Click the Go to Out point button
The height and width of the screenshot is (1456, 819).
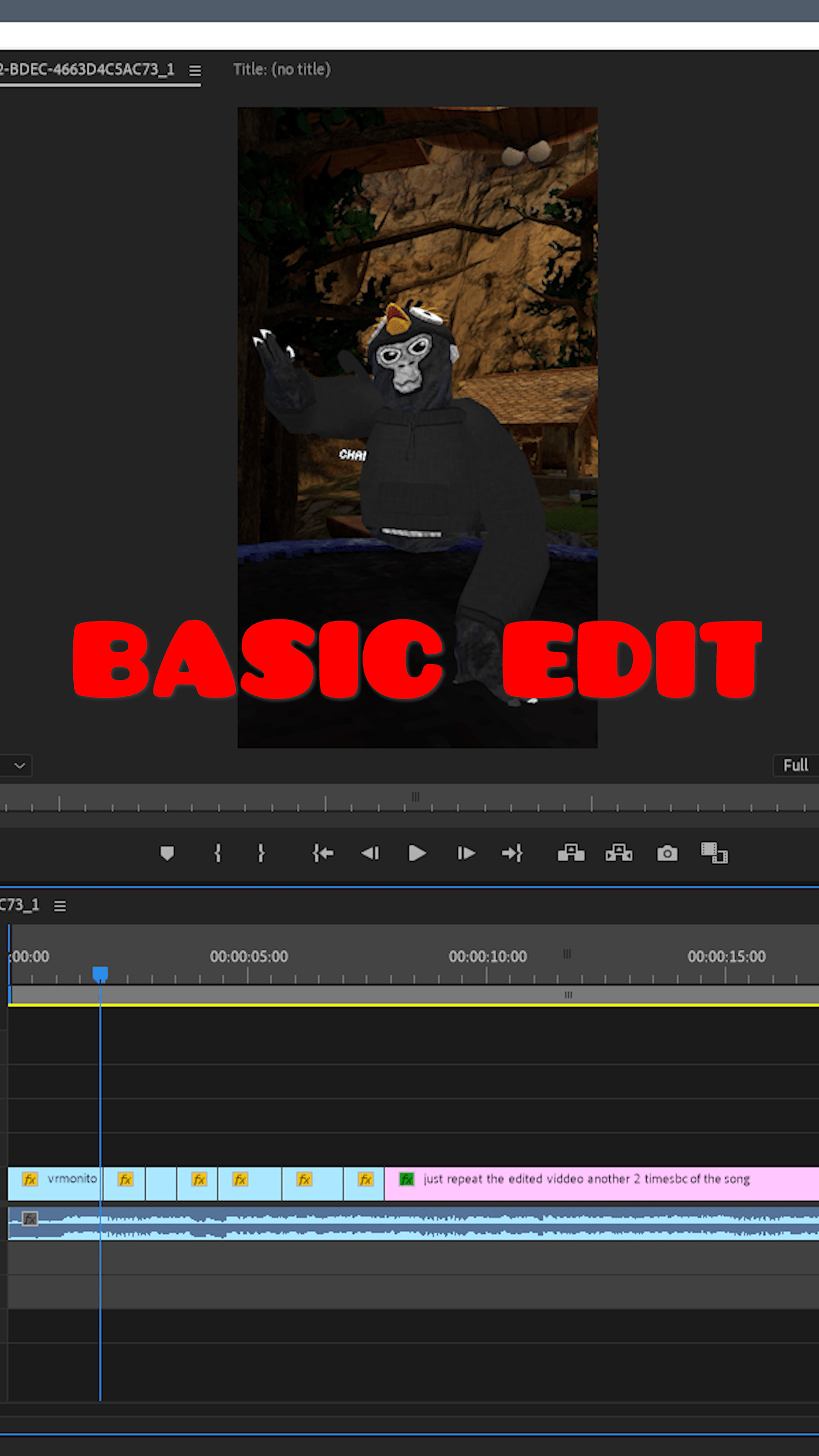pos(512,853)
